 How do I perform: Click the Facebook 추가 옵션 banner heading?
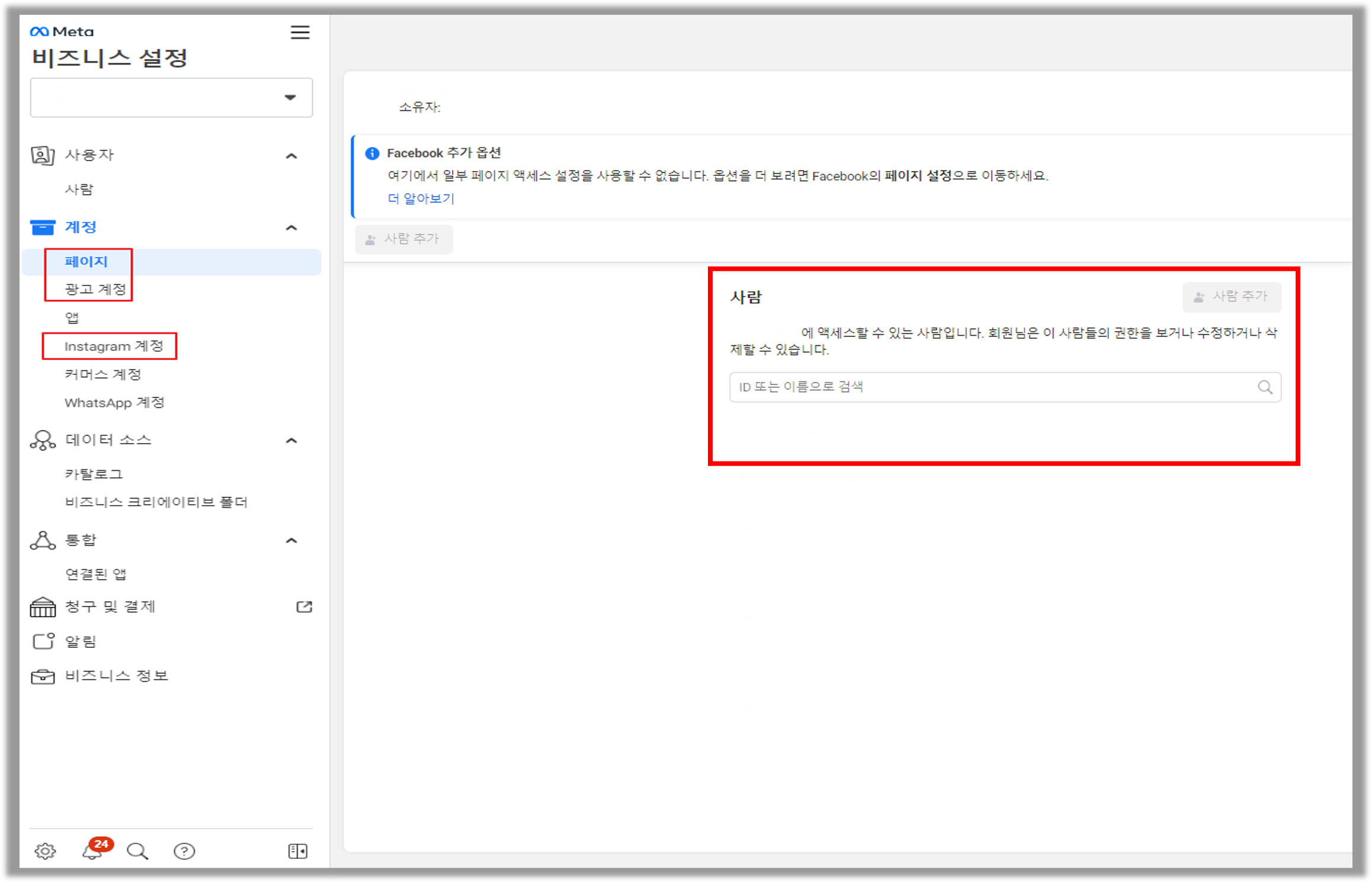(444, 153)
